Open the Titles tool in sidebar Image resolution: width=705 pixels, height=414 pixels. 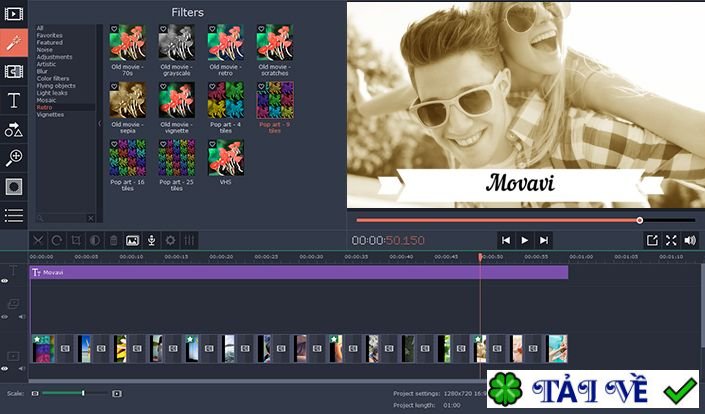tap(14, 100)
